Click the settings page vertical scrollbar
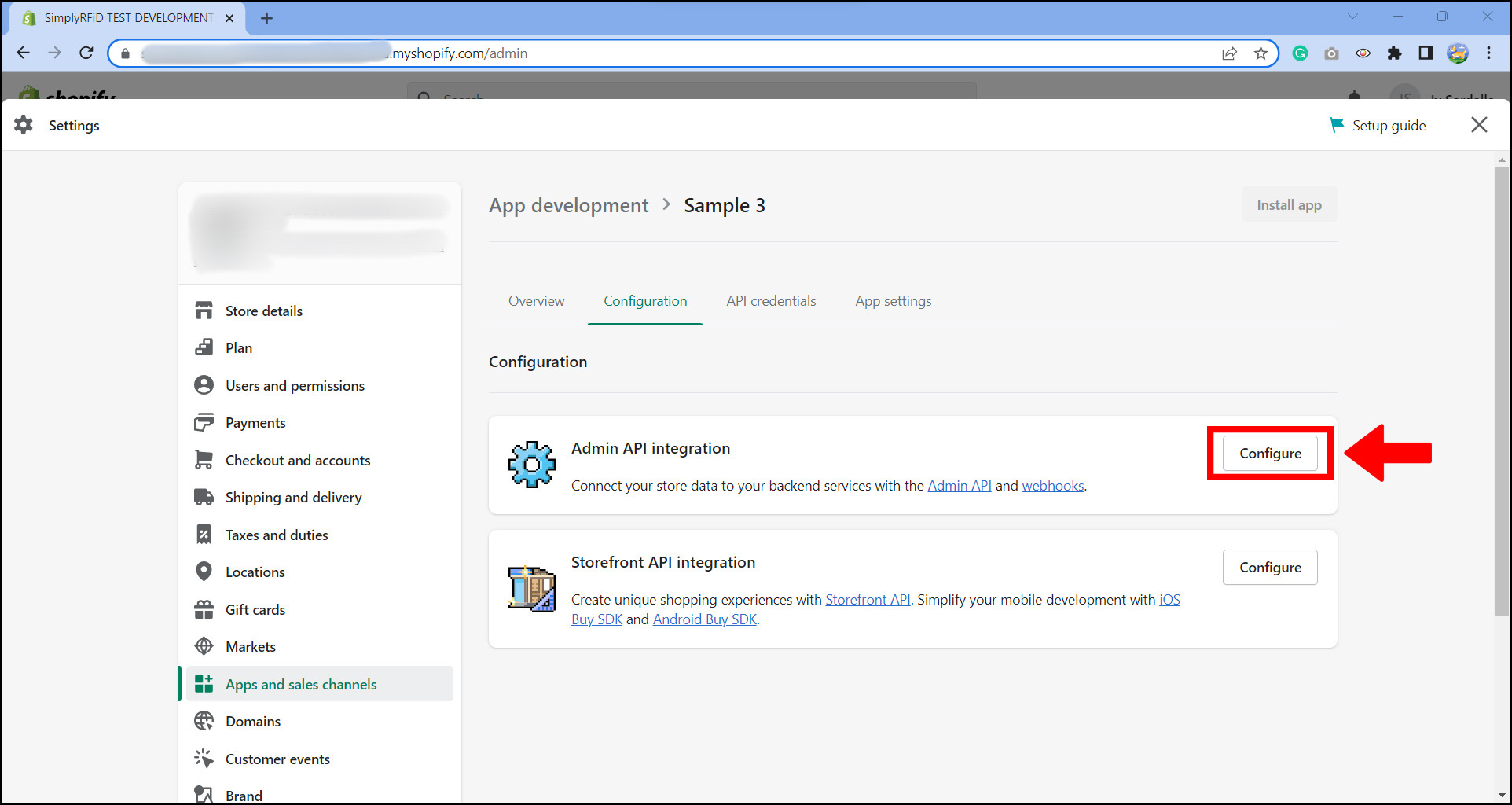The height and width of the screenshot is (805, 1512). point(1502,391)
